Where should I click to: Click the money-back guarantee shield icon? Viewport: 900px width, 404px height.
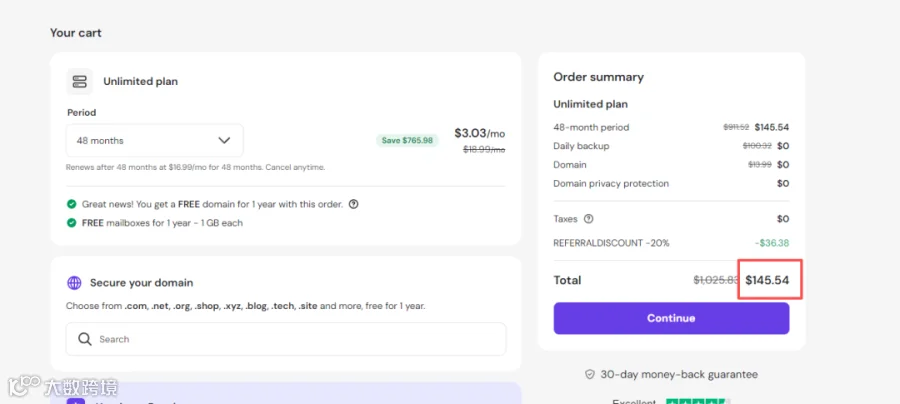pos(589,375)
